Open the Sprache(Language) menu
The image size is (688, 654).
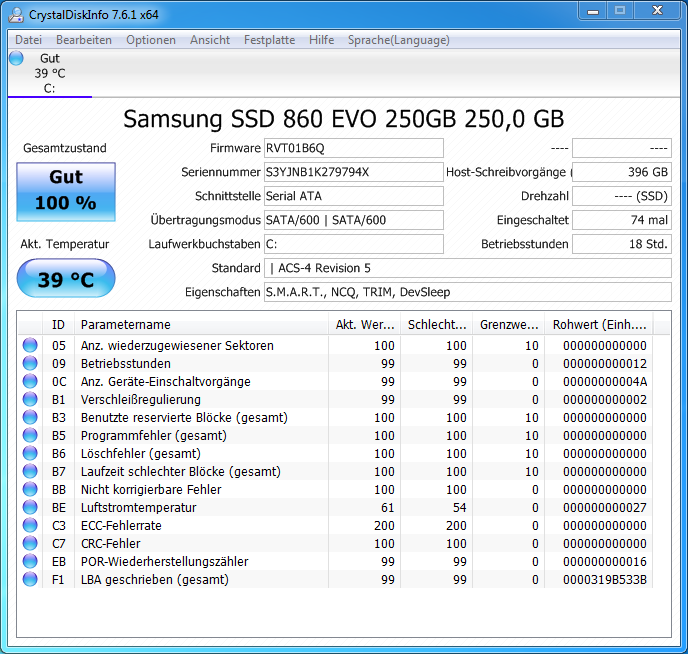[398, 40]
